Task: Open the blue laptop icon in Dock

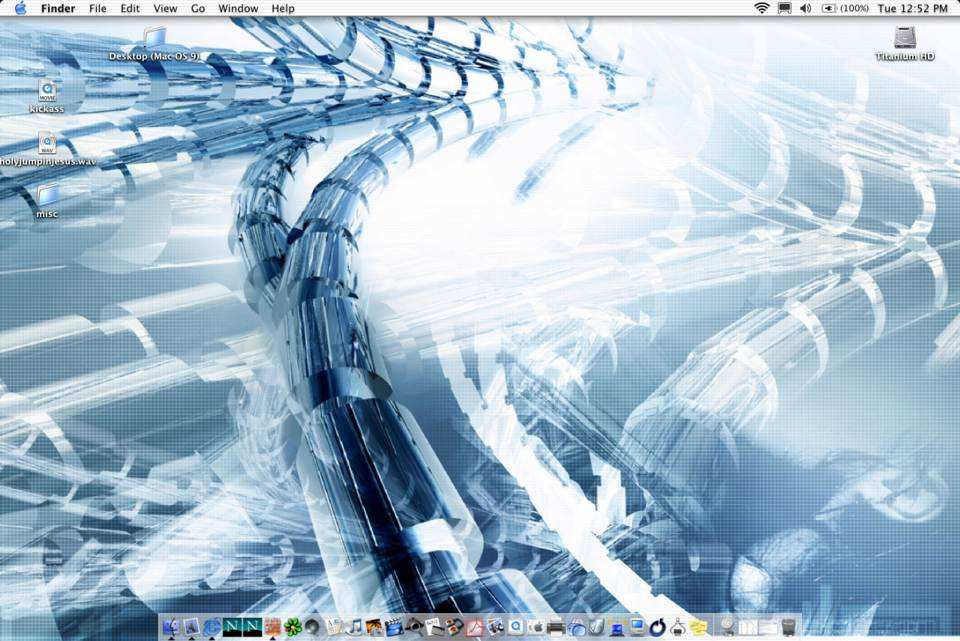Action: 617,628
